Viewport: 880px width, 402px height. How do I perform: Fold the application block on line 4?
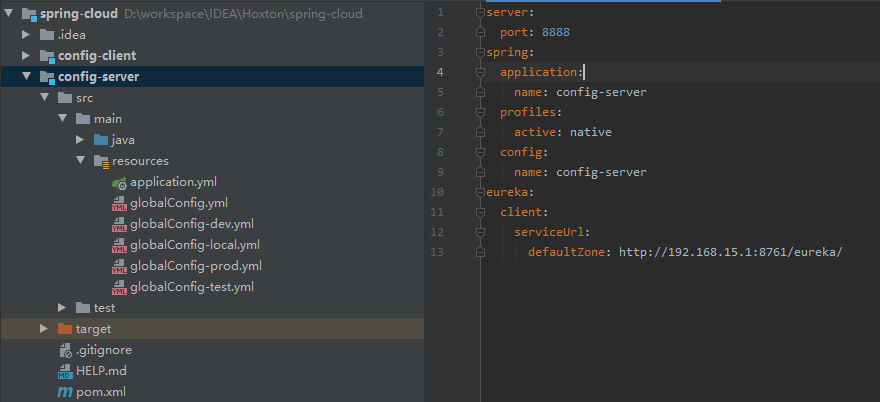pyautogui.click(x=480, y=72)
